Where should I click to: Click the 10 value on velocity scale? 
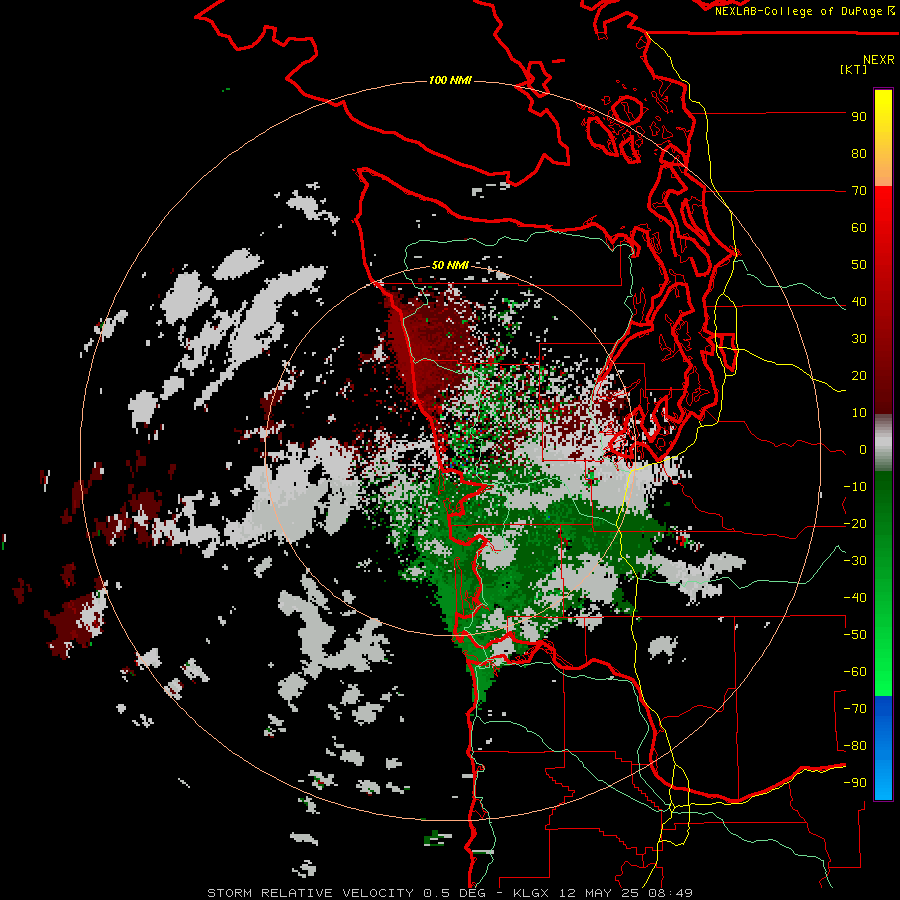(x=859, y=413)
